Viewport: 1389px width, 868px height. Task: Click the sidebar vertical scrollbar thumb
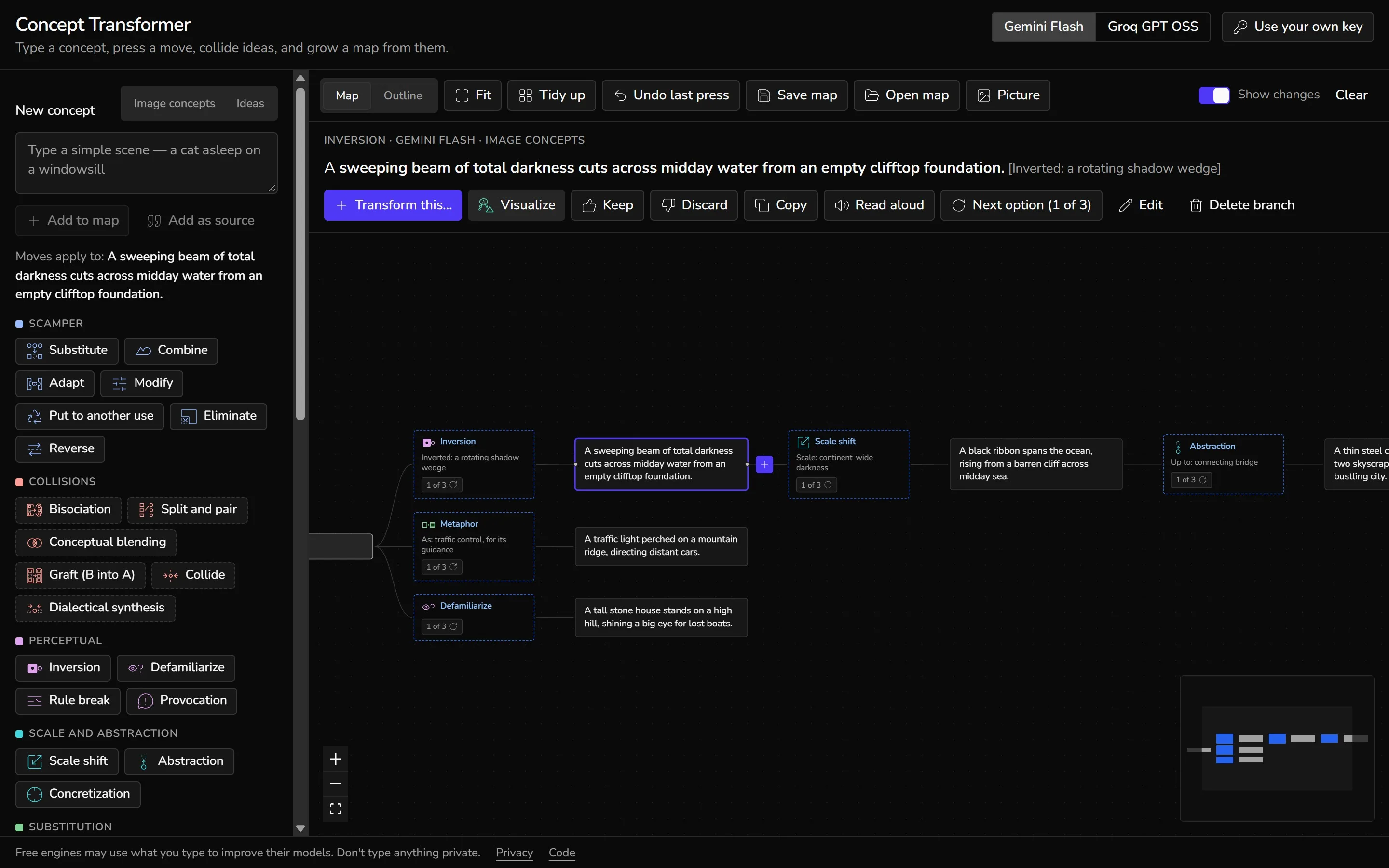300,254
